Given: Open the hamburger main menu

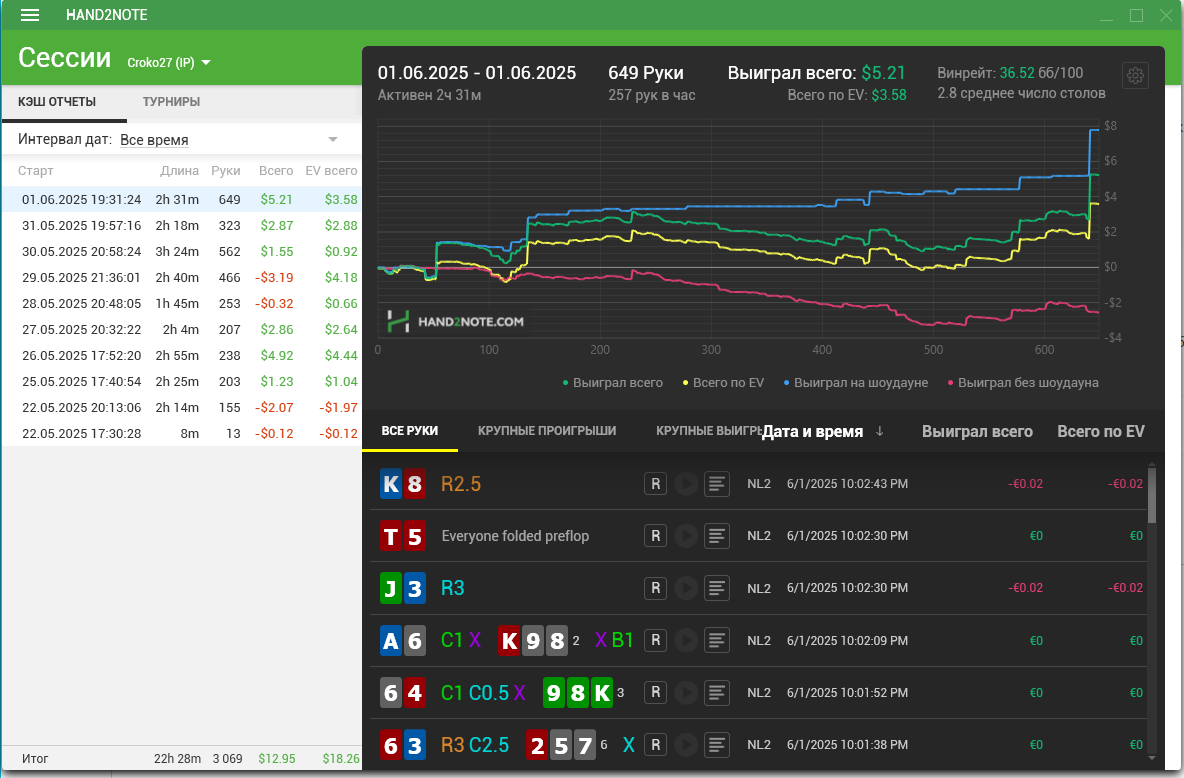Looking at the screenshot, I should [x=29, y=15].
